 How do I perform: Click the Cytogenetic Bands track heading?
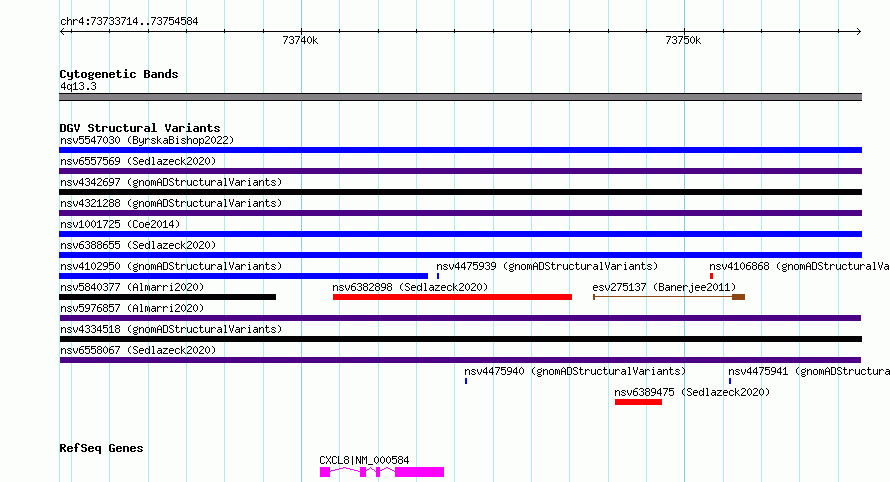pyautogui.click(x=119, y=74)
